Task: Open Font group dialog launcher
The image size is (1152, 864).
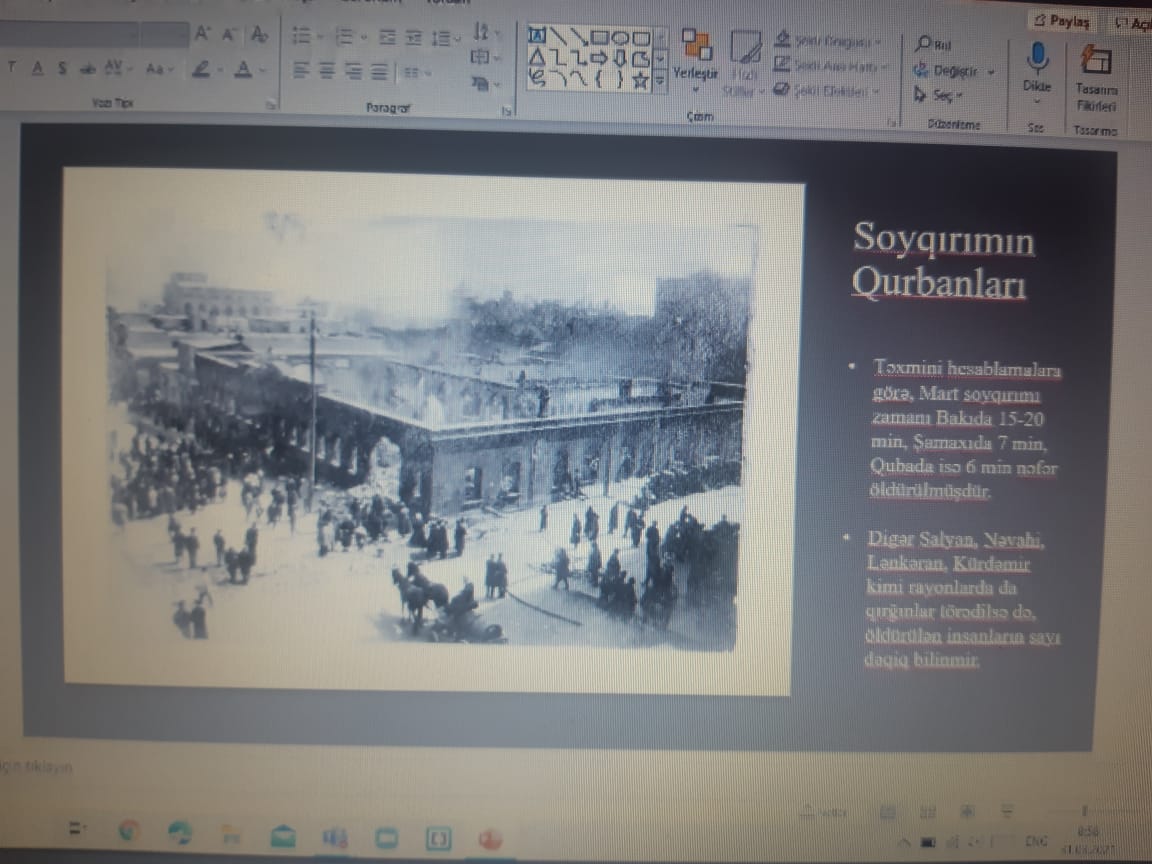Action: [x=272, y=104]
